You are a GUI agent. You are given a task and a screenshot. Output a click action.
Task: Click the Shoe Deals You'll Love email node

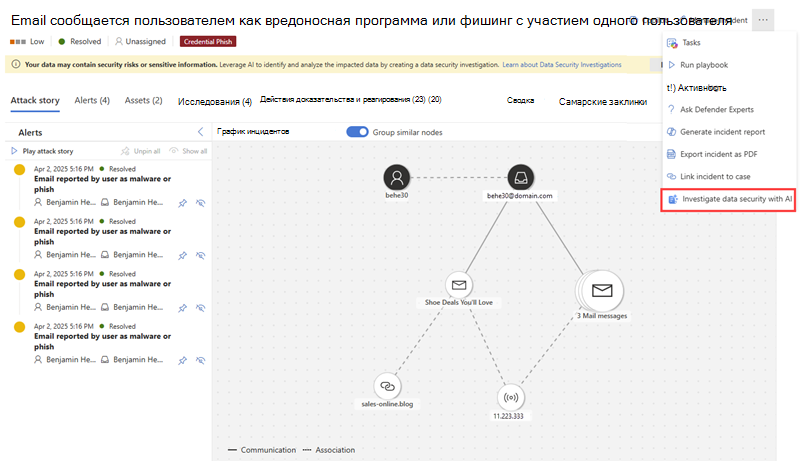pyautogui.click(x=459, y=285)
